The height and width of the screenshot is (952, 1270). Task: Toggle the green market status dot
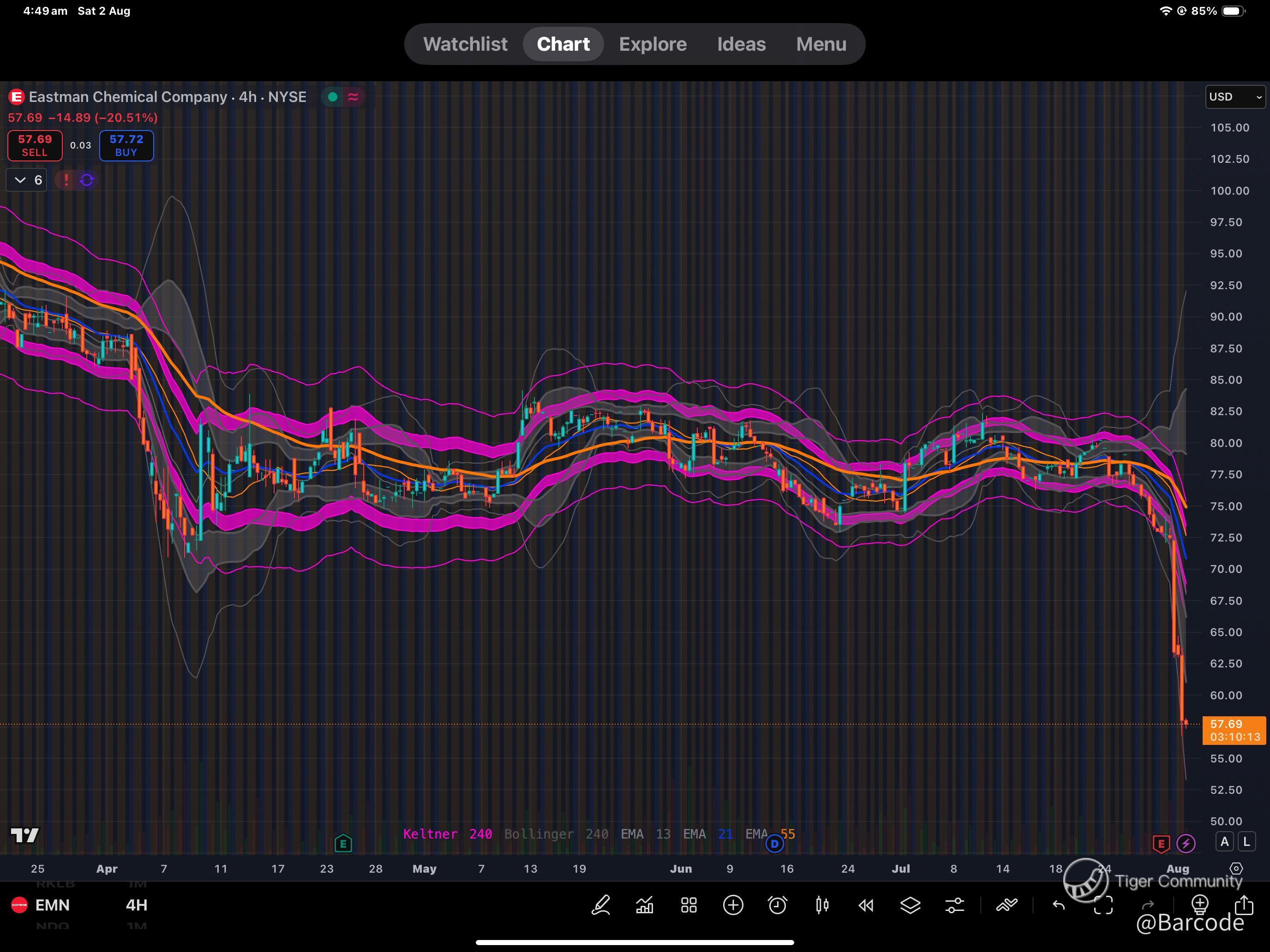click(332, 97)
